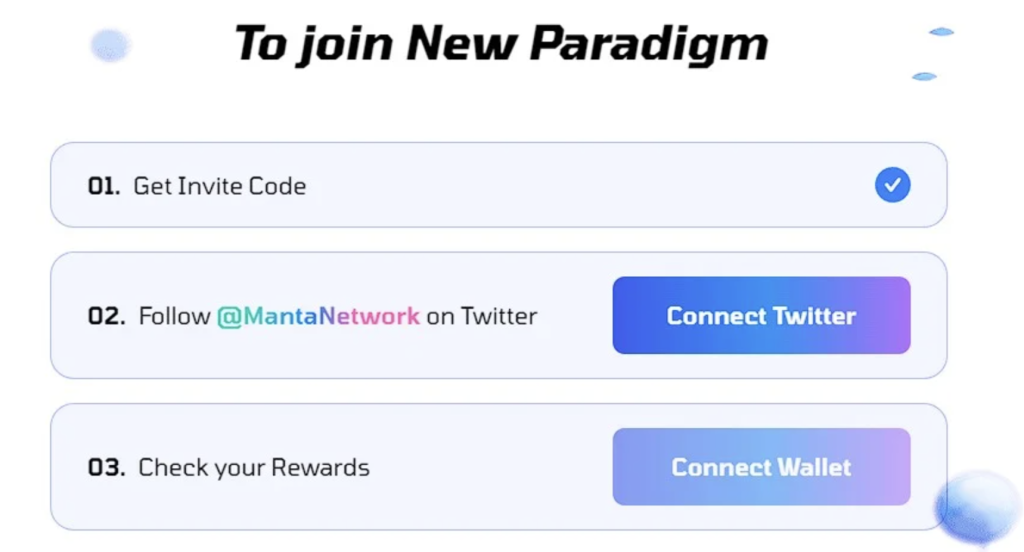This screenshot has height=552, width=1024.
Task: Click the word Follow in step 02
Action: (x=175, y=317)
